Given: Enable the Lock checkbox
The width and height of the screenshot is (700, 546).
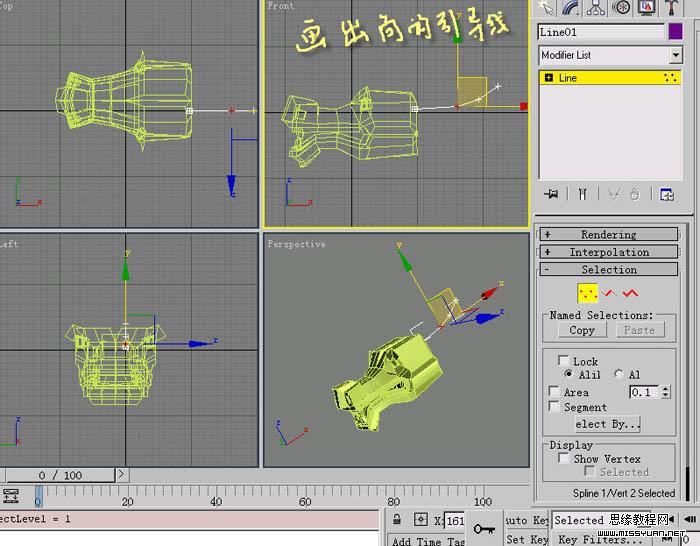Looking at the screenshot, I should 563,361.
